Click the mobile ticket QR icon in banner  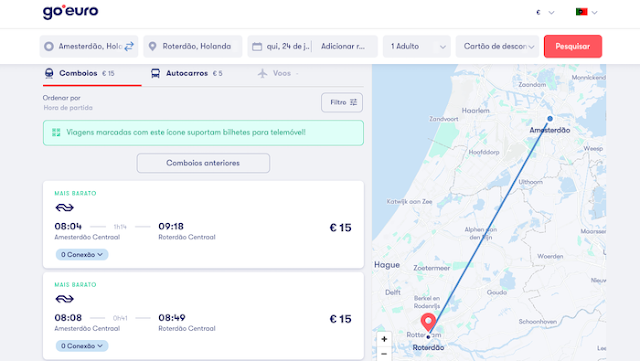pyautogui.click(x=56, y=132)
